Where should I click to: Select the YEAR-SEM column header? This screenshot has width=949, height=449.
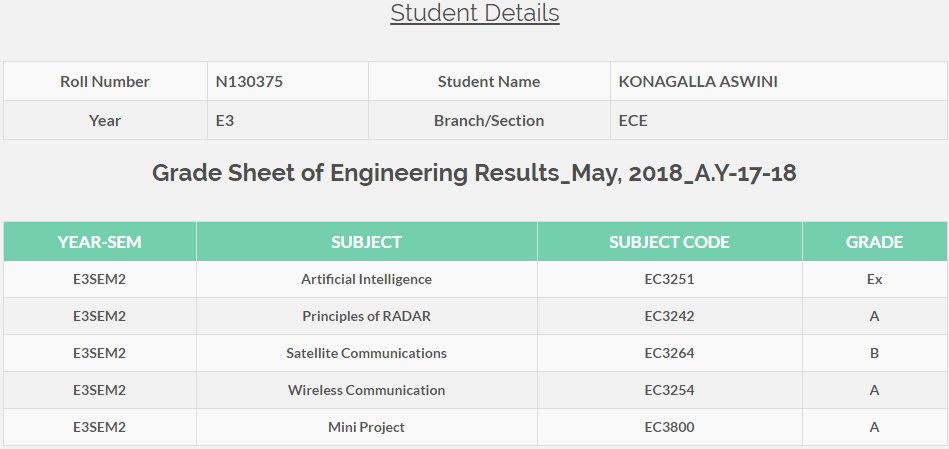[x=100, y=242]
